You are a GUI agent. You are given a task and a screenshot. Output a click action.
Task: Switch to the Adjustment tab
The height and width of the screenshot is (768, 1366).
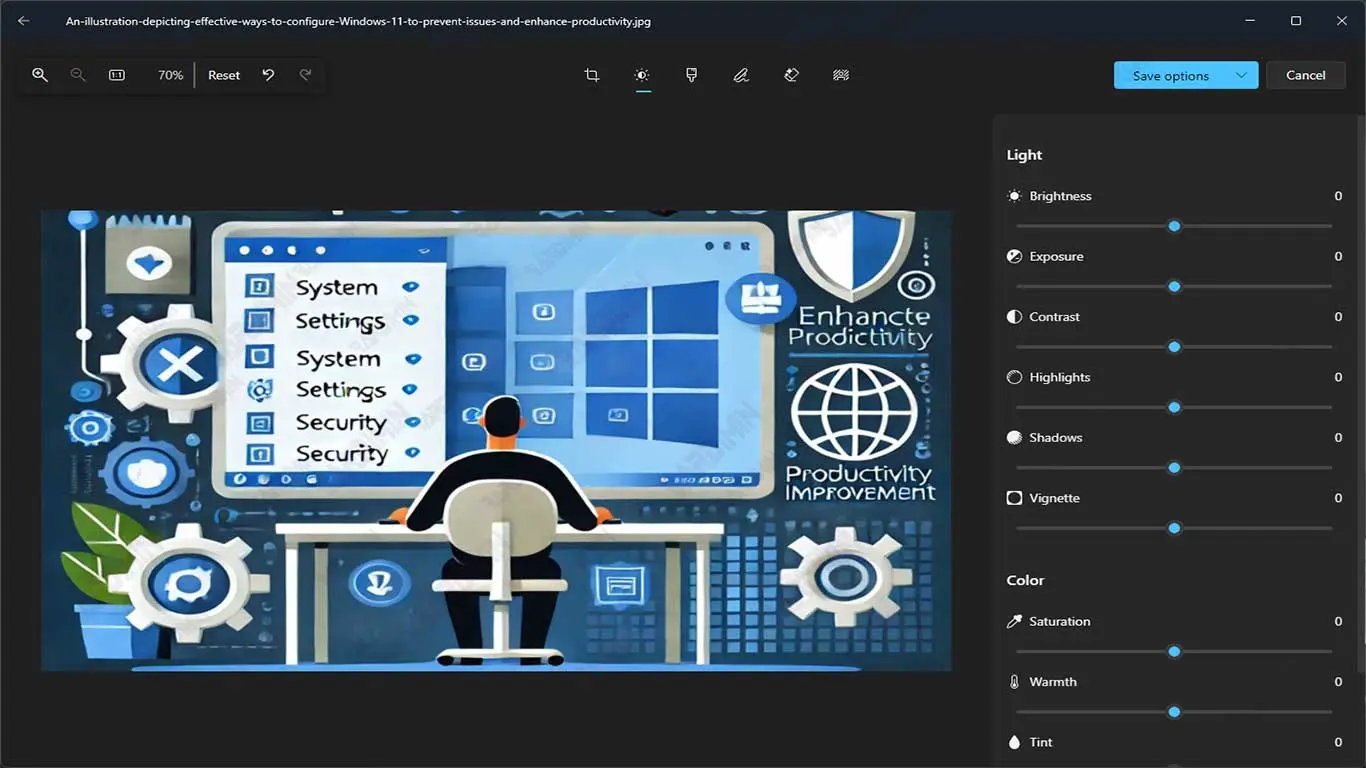pos(642,75)
